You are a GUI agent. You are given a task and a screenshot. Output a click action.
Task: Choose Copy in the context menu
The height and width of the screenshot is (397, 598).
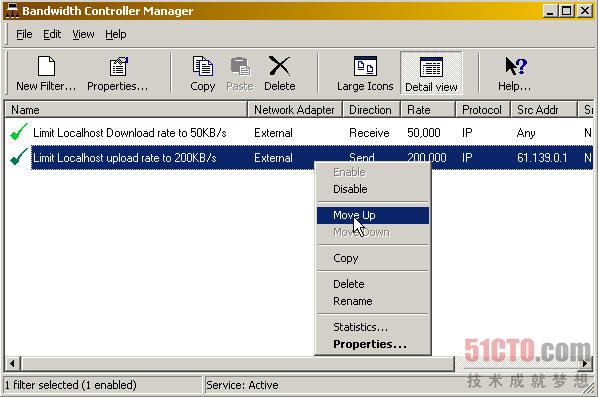[373, 258]
